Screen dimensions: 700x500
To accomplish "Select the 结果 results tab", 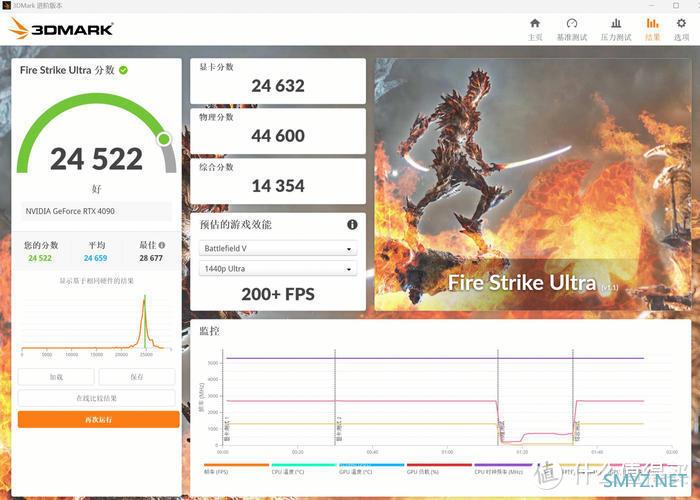I will pos(653,29).
